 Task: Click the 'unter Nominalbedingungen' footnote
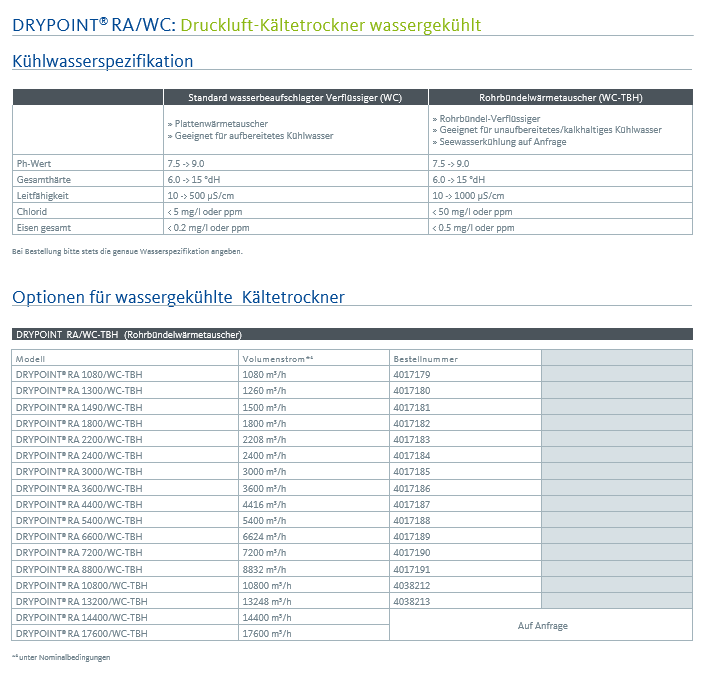(62, 657)
